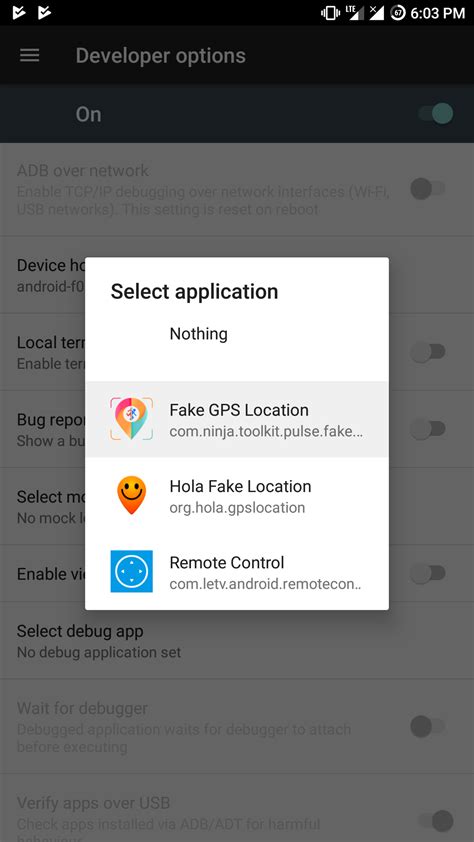Choose Remote Control from the list

click(x=237, y=572)
